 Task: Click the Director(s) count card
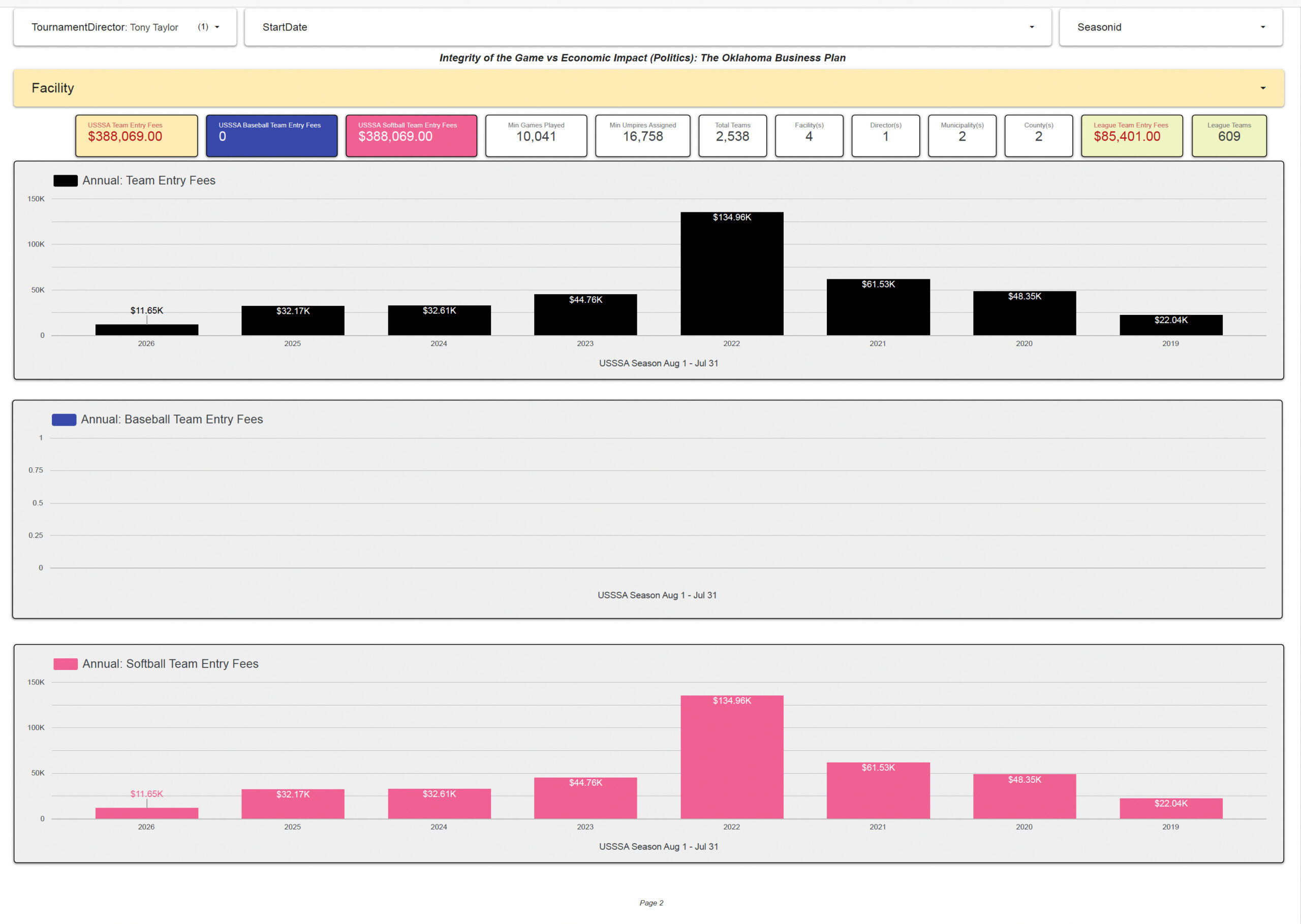886,136
